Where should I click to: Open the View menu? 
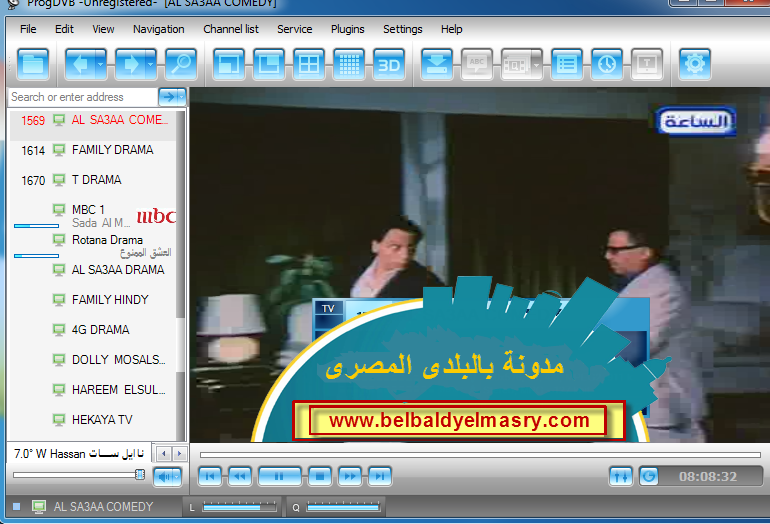103,29
